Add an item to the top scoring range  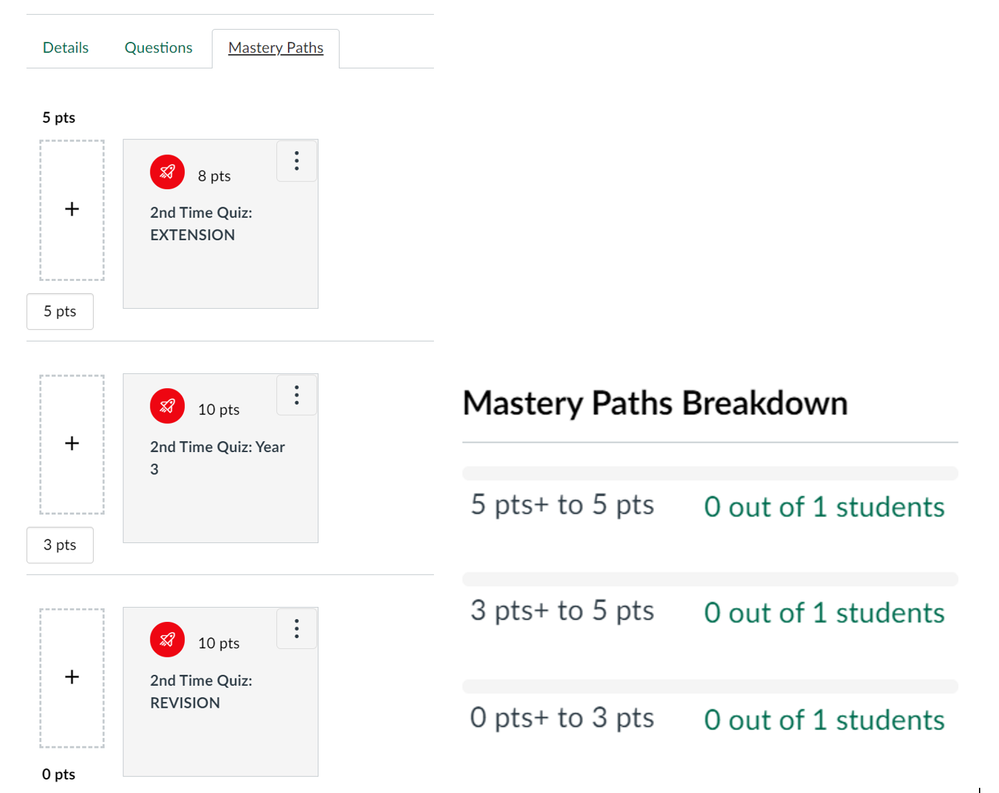[x=72, y=210]
